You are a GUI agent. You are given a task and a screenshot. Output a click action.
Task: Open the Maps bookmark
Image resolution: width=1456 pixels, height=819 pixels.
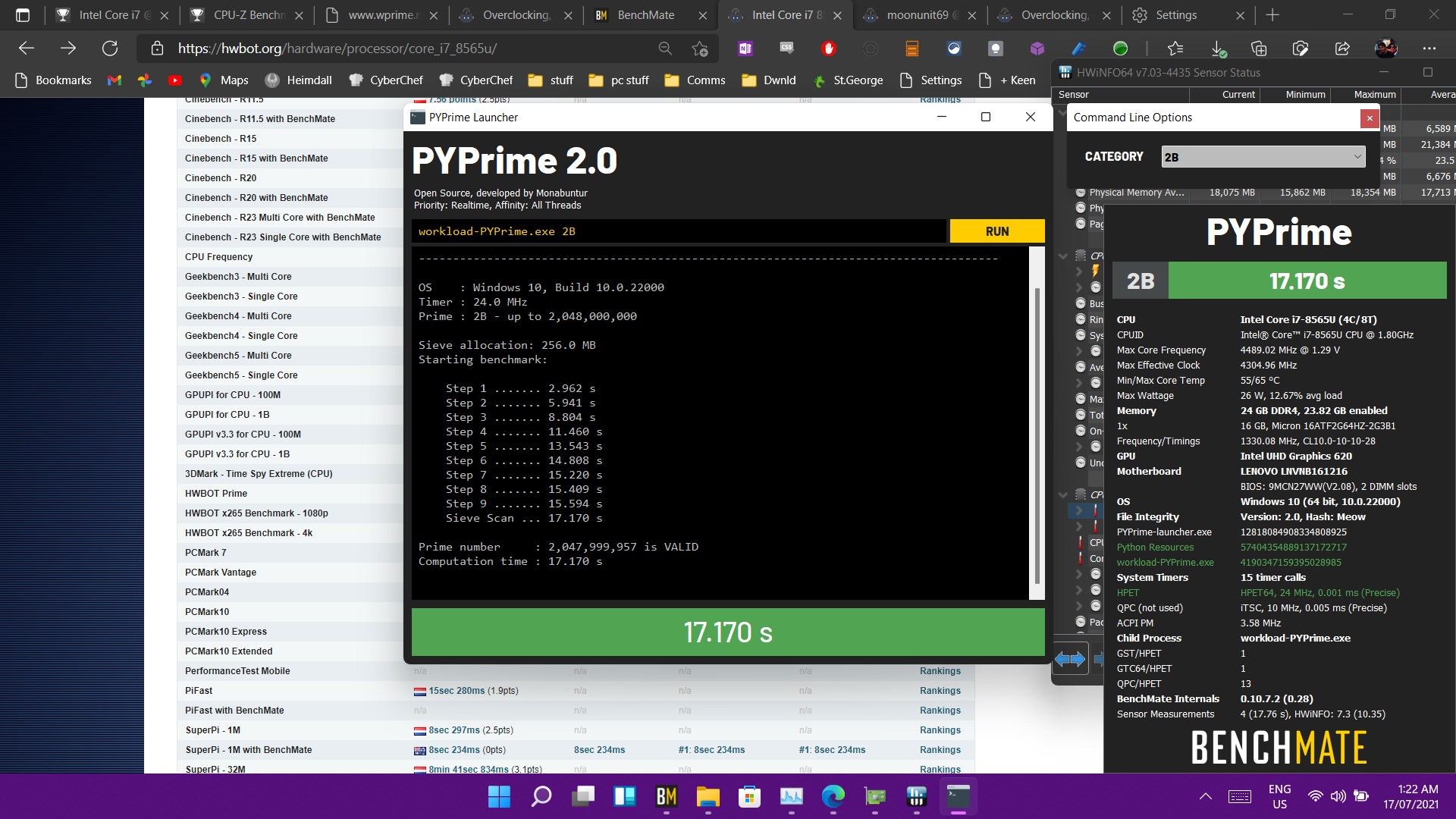pyautogui.click(x=224, y=80)
